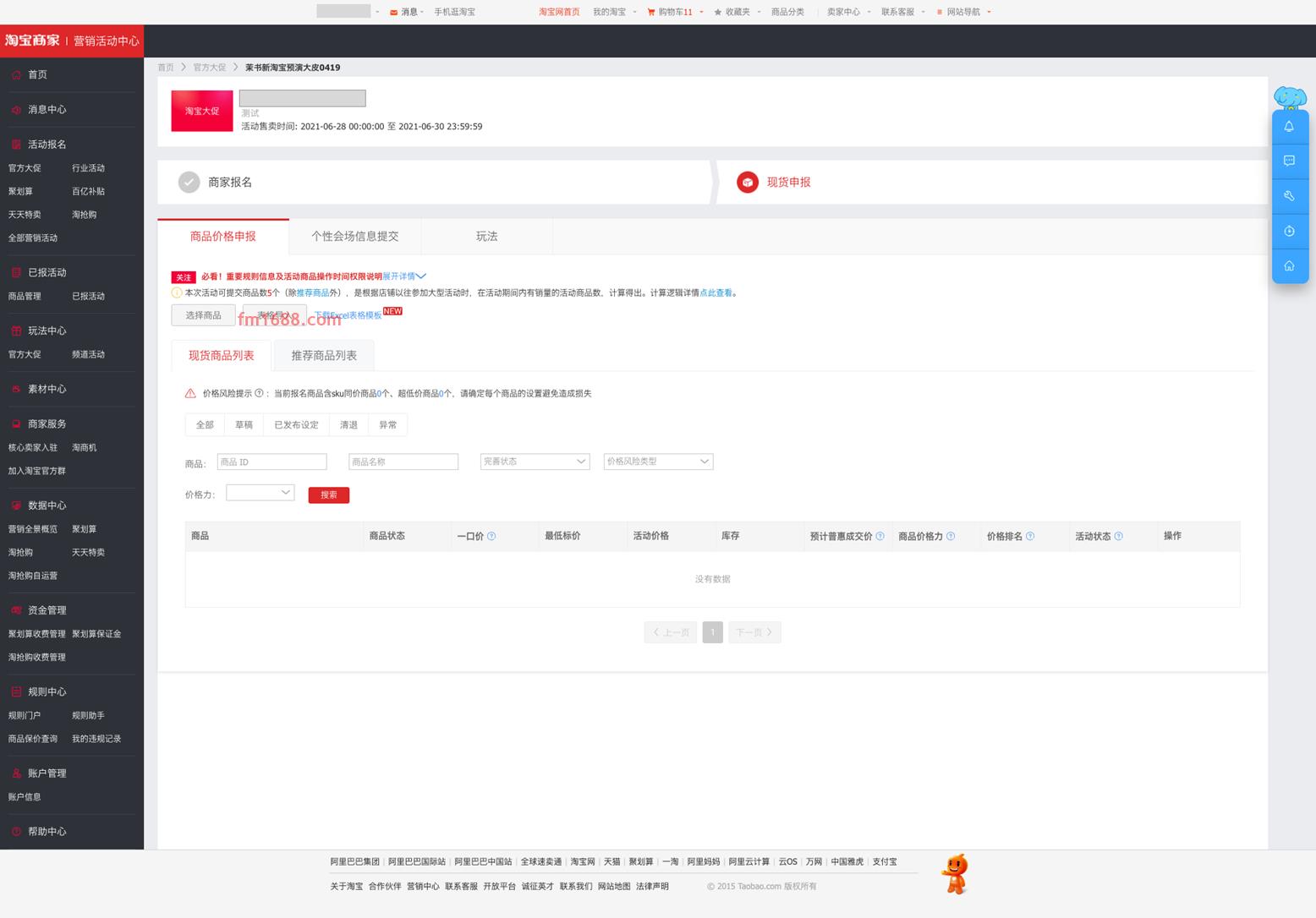Click the 下一页 pagination button
The width and height of the screenshot is (1316, 918).
(754, 632)
